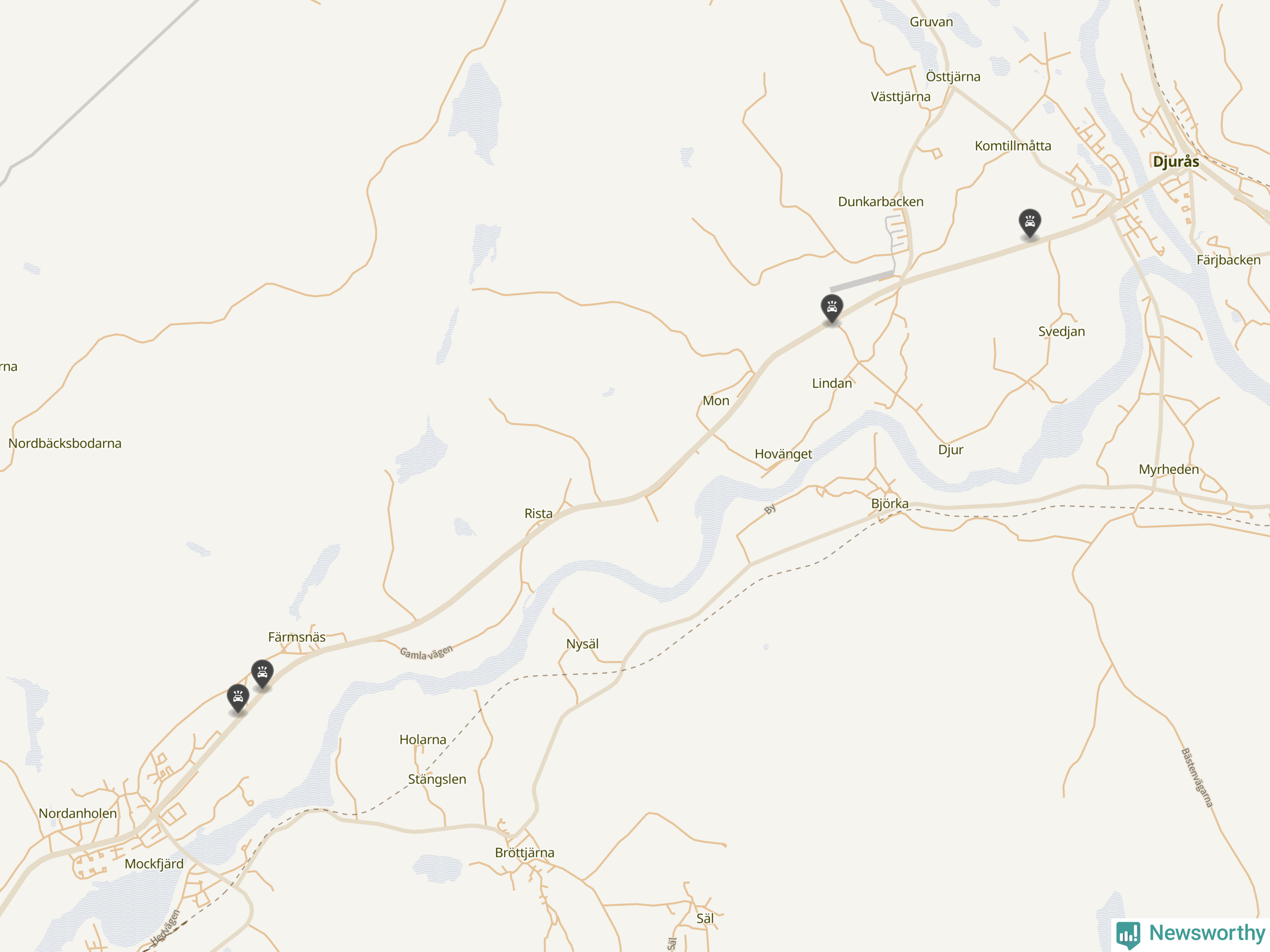1270x952 pixels.
Task: Click the Svedjan place label
Action: click(x=1062, y=332)
